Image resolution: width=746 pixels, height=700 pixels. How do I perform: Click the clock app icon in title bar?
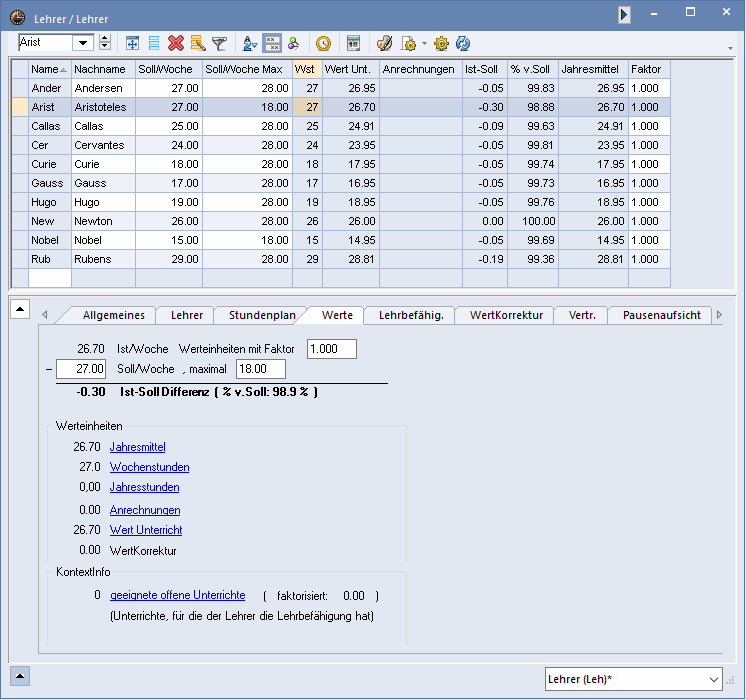[18, 17]
